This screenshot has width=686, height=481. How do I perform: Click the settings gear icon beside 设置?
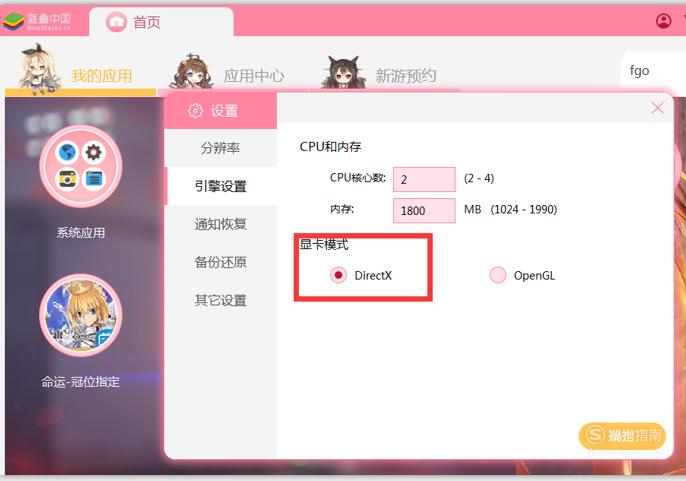[x=195, y=111]
